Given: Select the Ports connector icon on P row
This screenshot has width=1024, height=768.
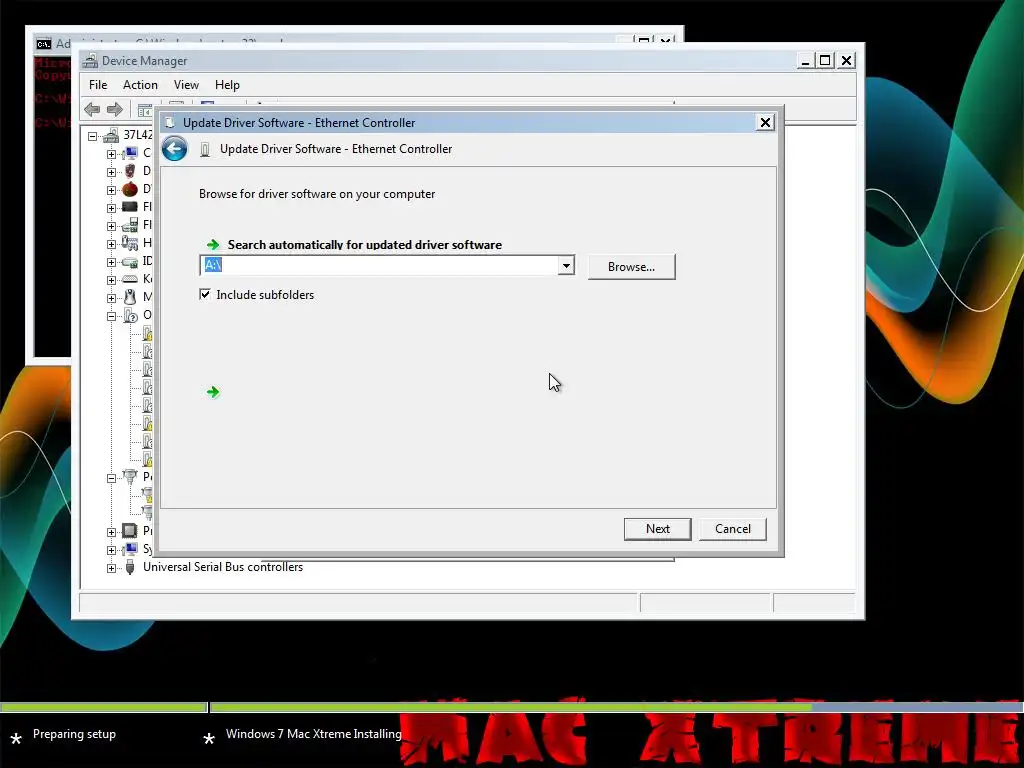Looking at the screenshot, I should 130,477.
